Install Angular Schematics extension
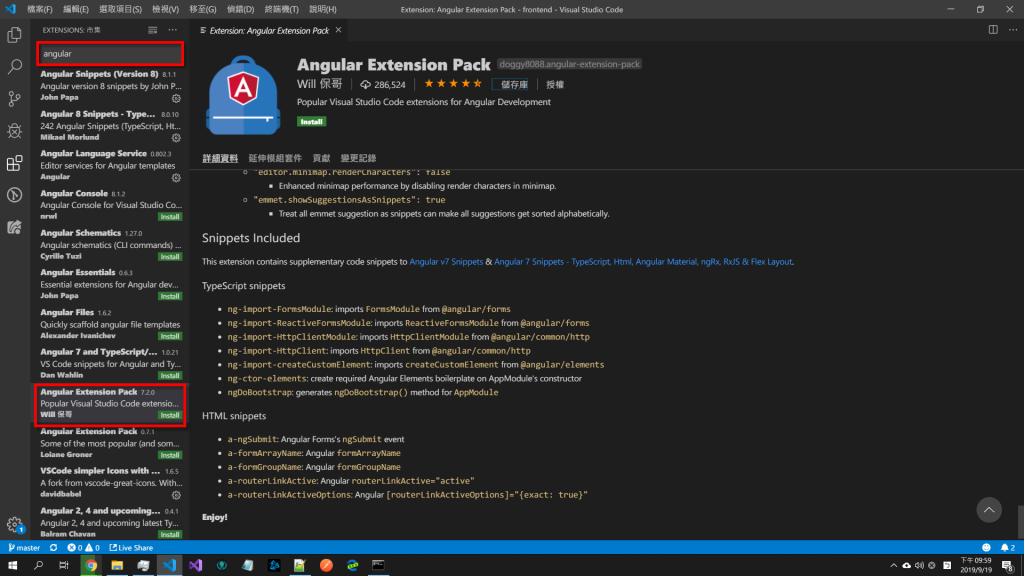 tap(170, 257)
